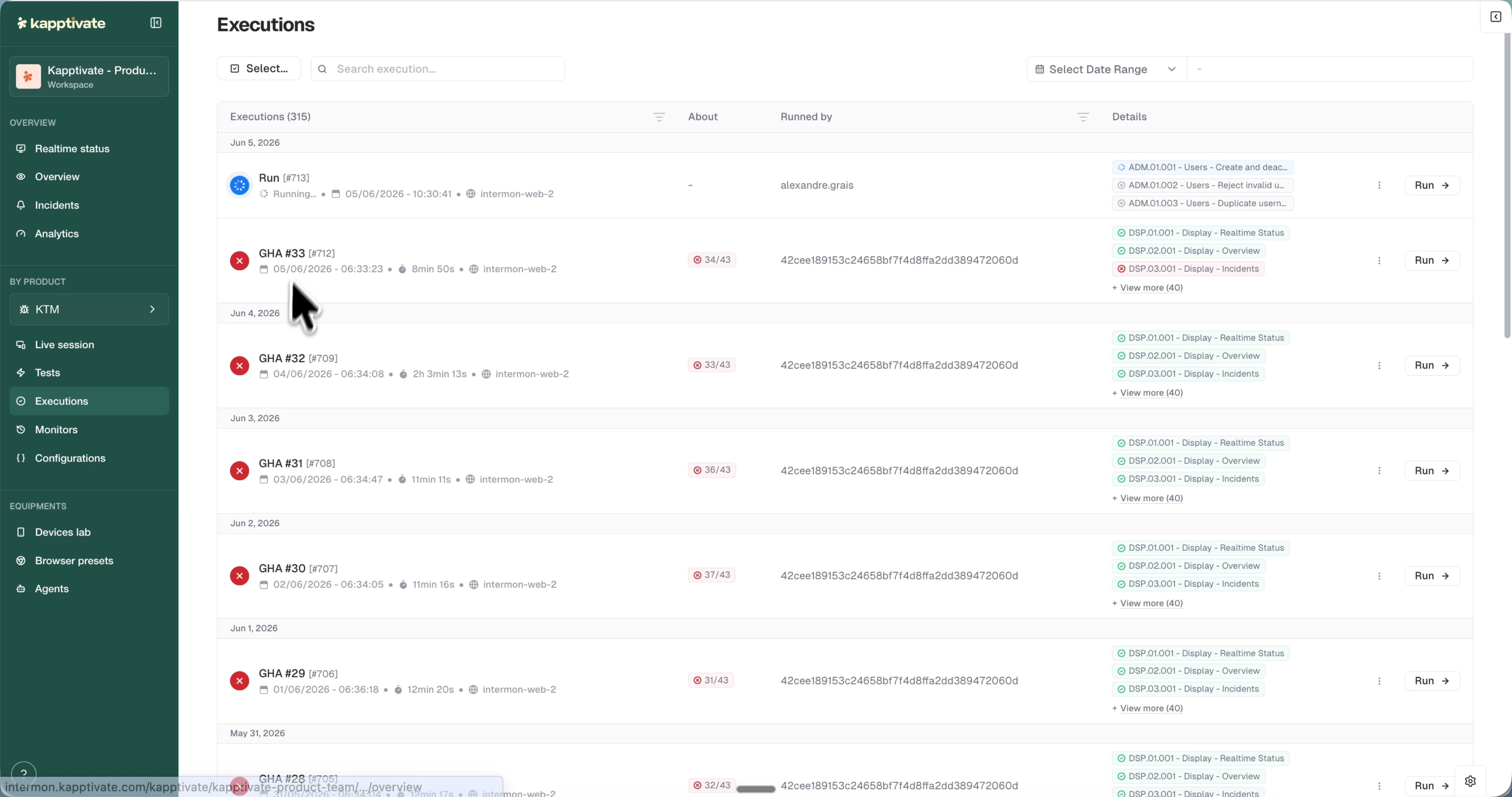1512x797 pixels.
Task: Click Run button for GHA #30
Action: tap(1432, 576)
